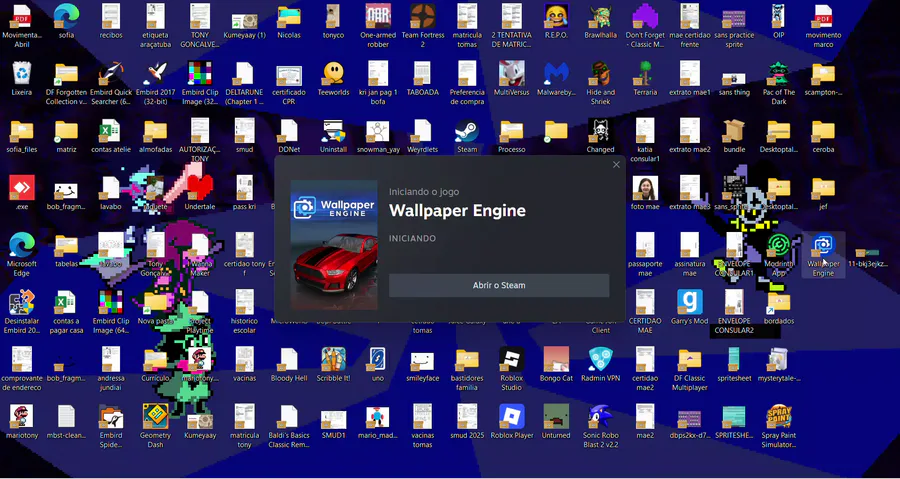Select the bordados folder shortcut
Viewport: 900px width, 479px height.
pyautogui.click(x=779, y=308)
